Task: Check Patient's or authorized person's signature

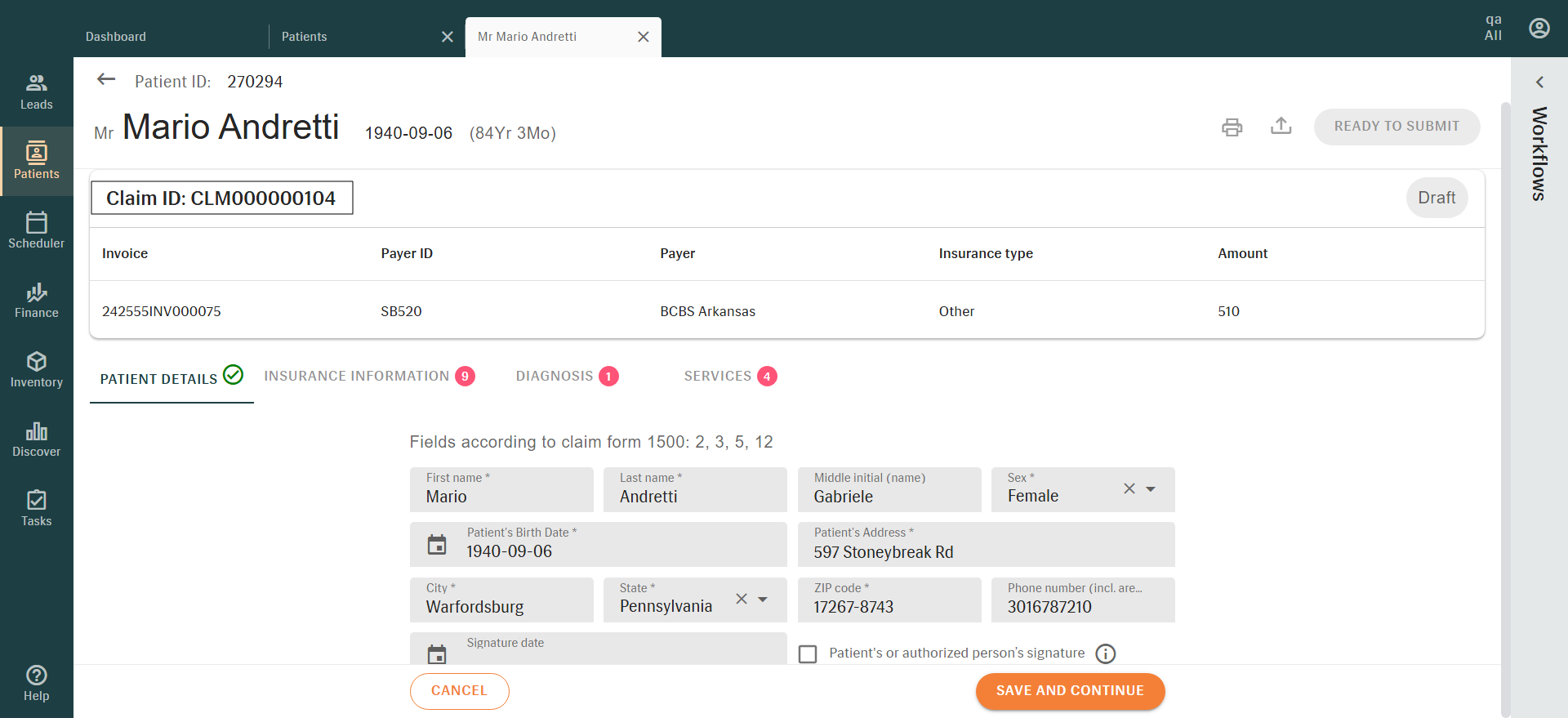Action: click(x=808, y=653)
